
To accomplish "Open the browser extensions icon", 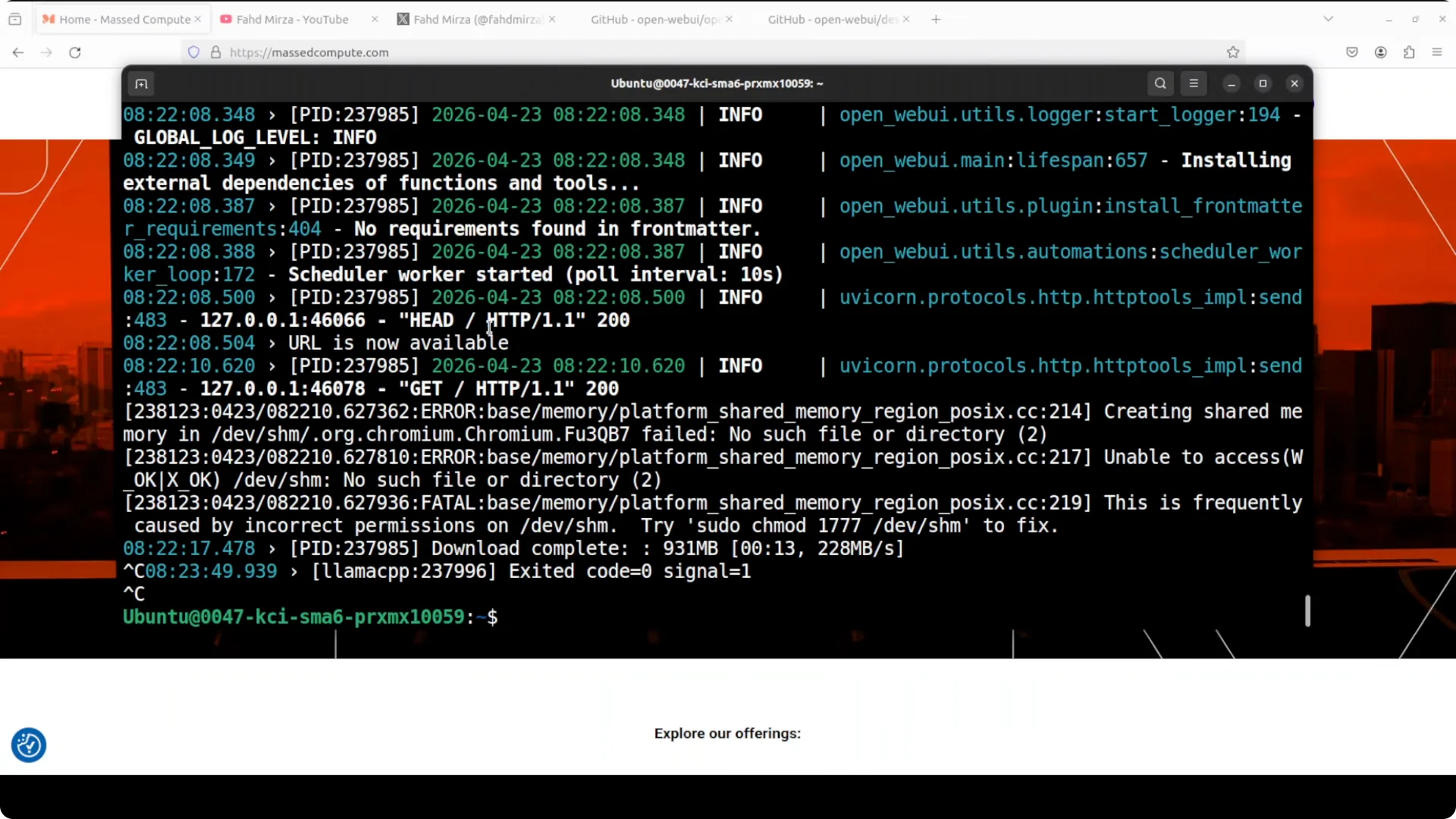I will (1409, 52).
